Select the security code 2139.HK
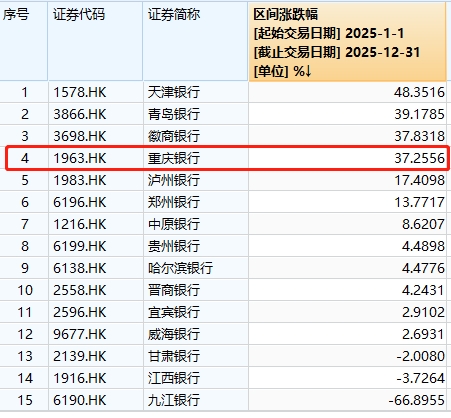The image size is (451, 418). tap(80, 356)
